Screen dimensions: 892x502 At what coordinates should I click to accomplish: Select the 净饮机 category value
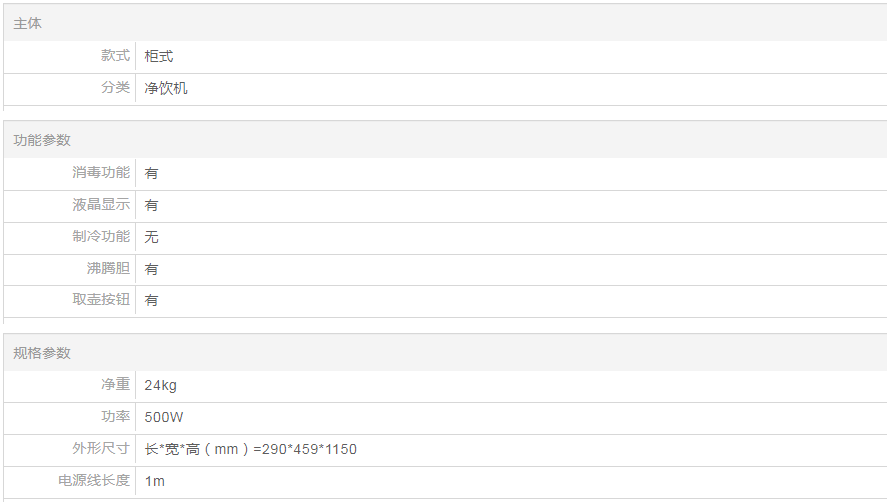[x=166, y=88]
